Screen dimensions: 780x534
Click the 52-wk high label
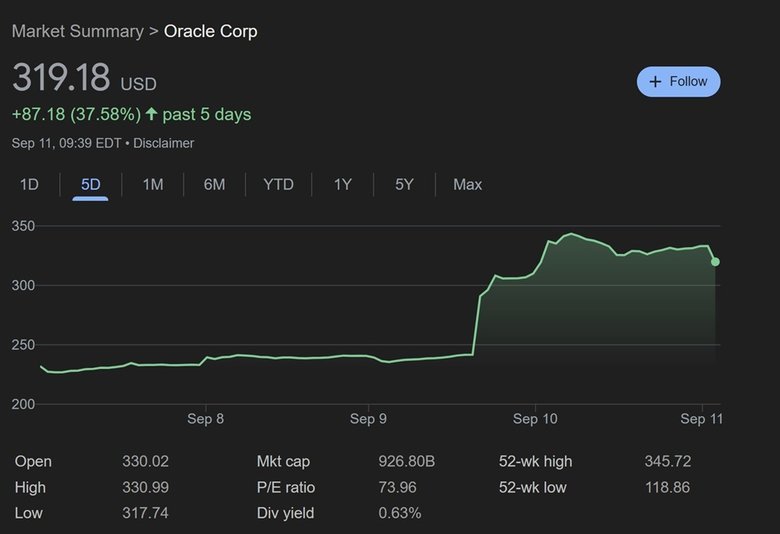pyautogui.click(x=535, y=461)
